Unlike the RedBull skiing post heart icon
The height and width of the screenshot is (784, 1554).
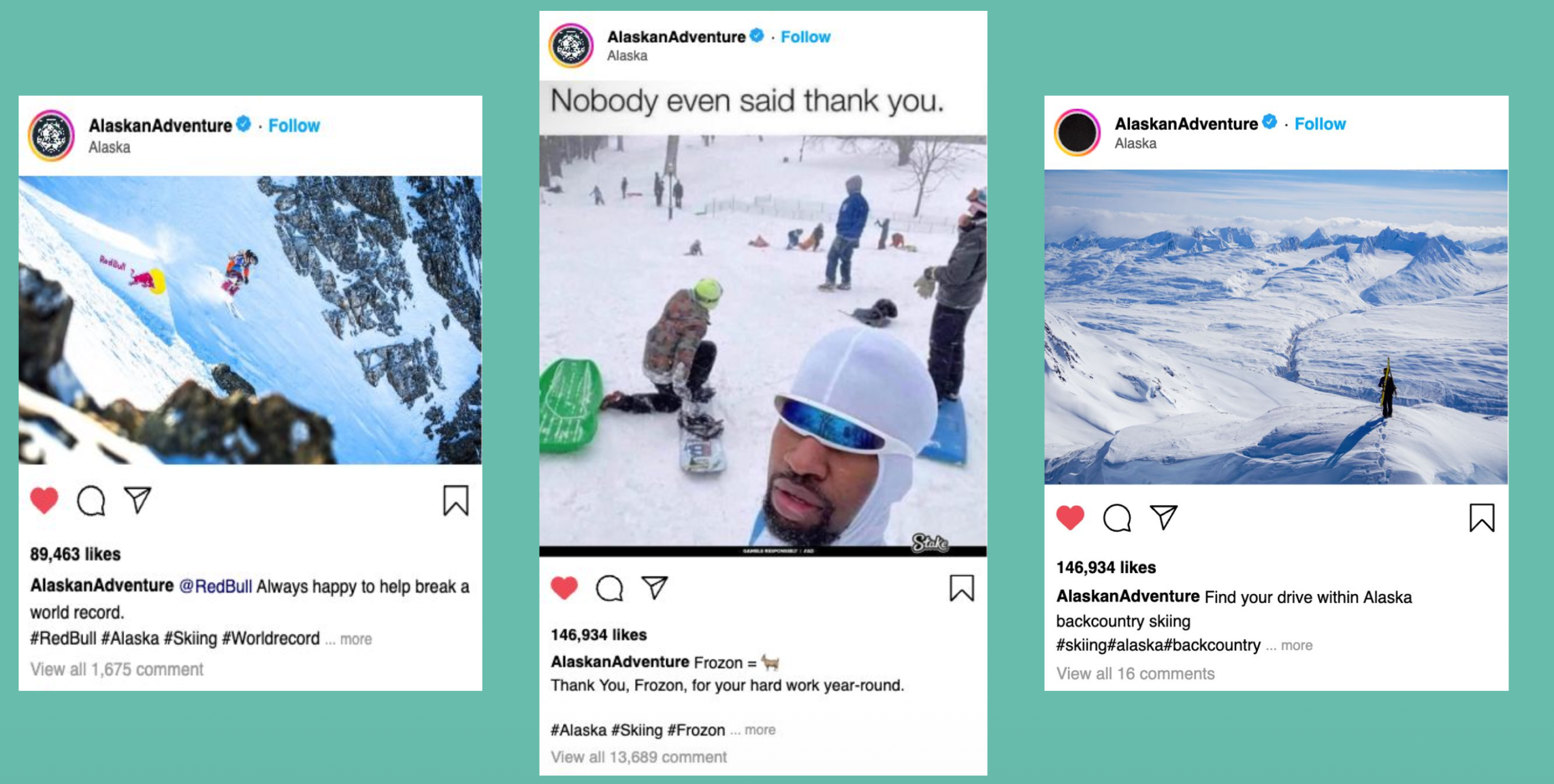44,501
